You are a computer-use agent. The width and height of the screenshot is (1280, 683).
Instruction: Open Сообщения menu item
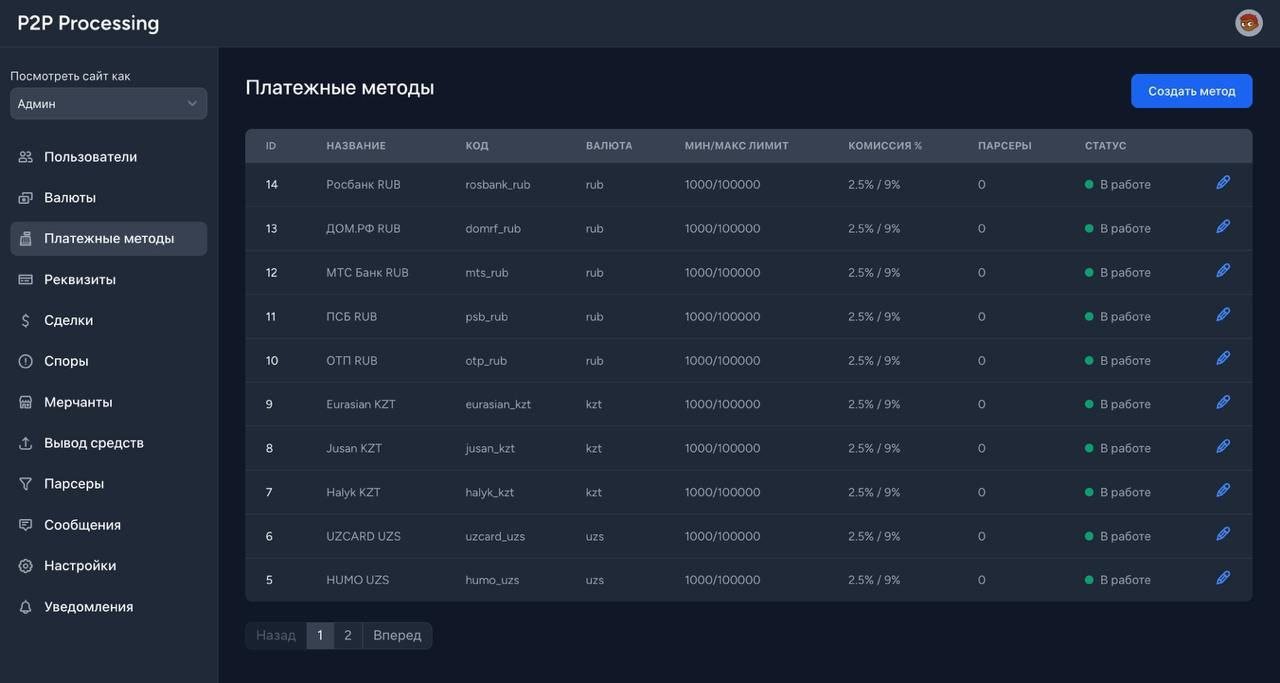pyautogui.click(x=109, y=525)
